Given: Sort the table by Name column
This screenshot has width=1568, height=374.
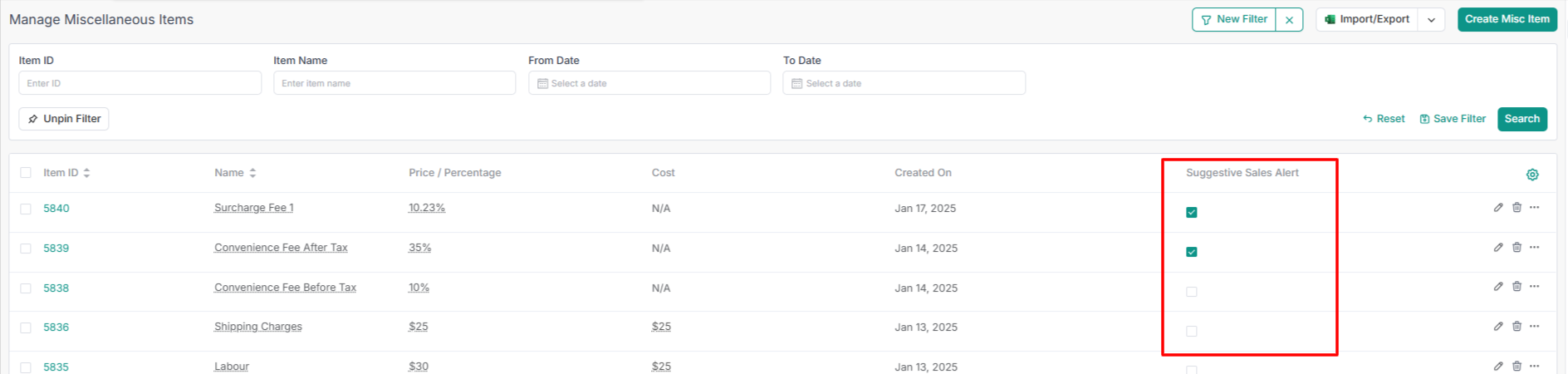Looking at the screenshot, I should click(x=252, y=173).
